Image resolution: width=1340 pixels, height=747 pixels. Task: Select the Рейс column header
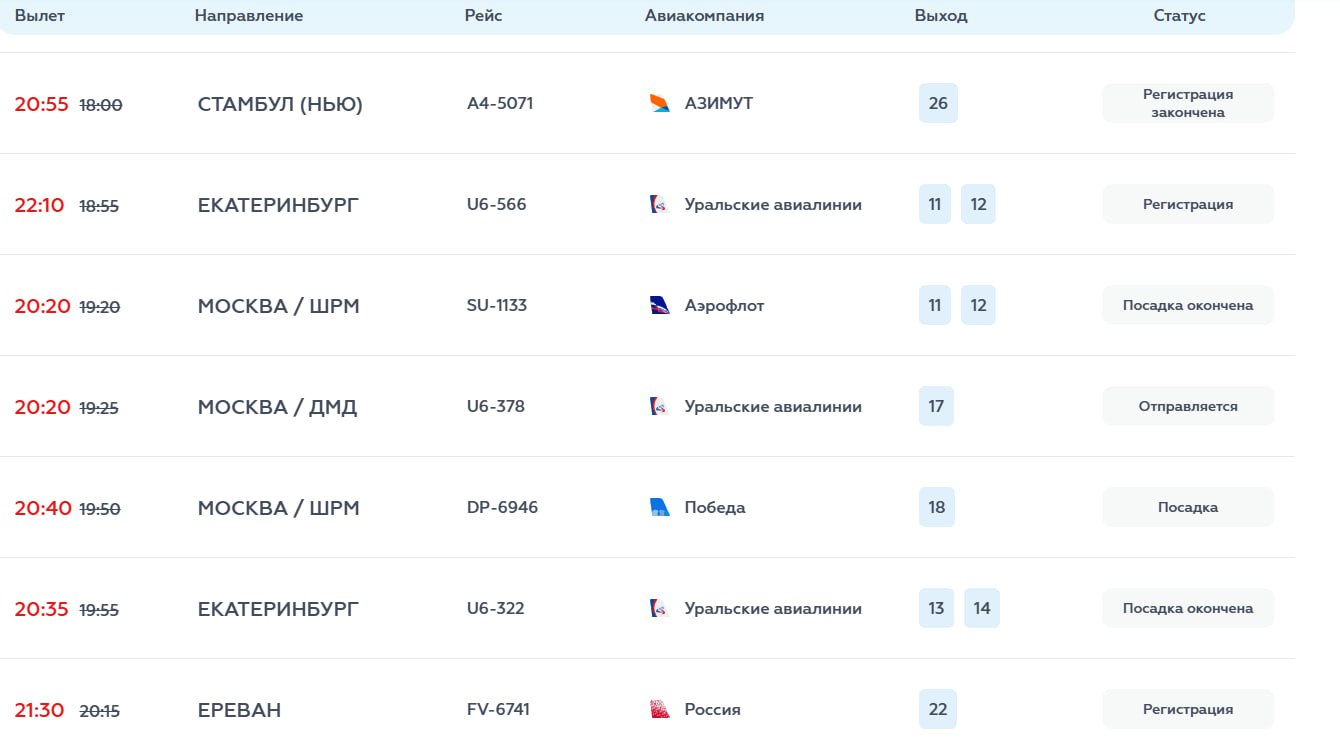click(484, 16)
